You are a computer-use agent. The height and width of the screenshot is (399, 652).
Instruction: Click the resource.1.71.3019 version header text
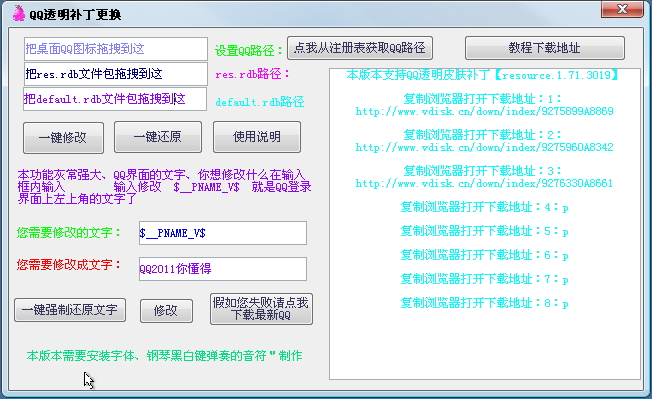(x=482, y=75)
